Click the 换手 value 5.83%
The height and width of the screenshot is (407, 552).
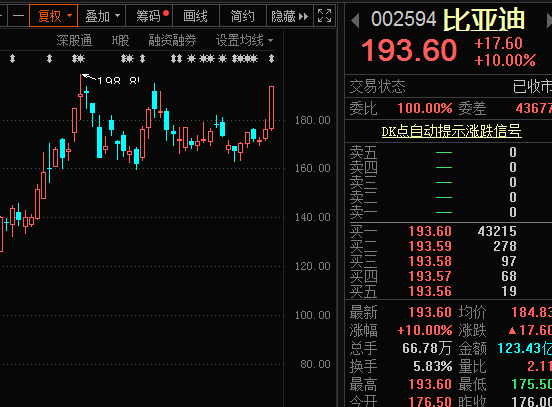pyautogui.click(x=433, y=367)
